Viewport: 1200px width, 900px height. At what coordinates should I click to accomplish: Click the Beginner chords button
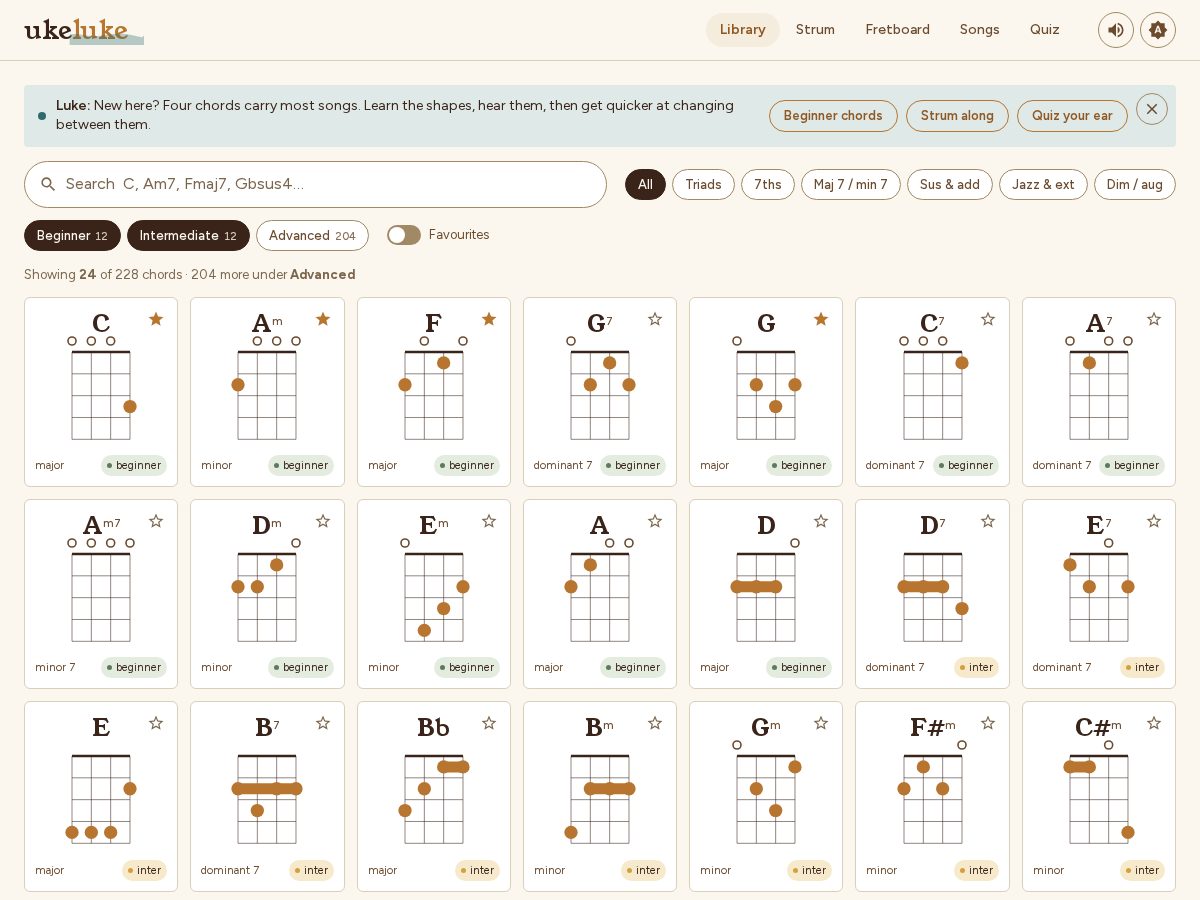833,116
